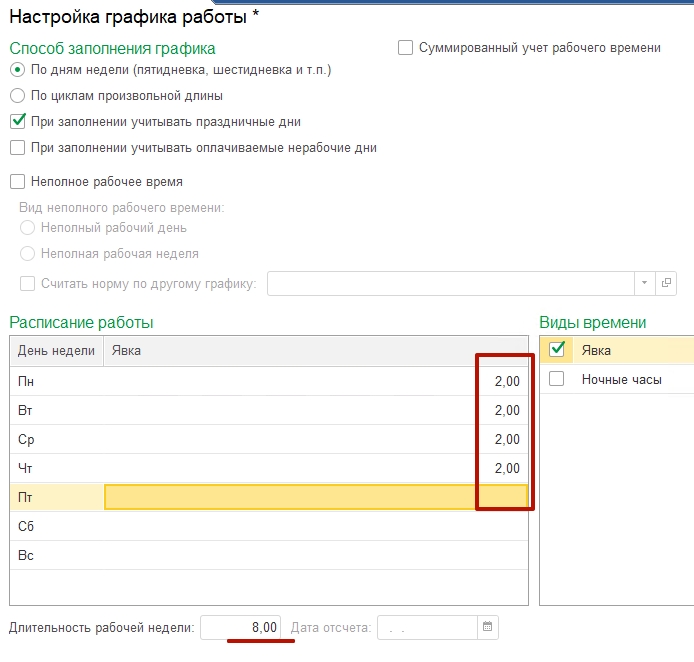Select По циклам произвольной длины option
The height and width of the screenshot is (662, 694).
tap(17, 96)
